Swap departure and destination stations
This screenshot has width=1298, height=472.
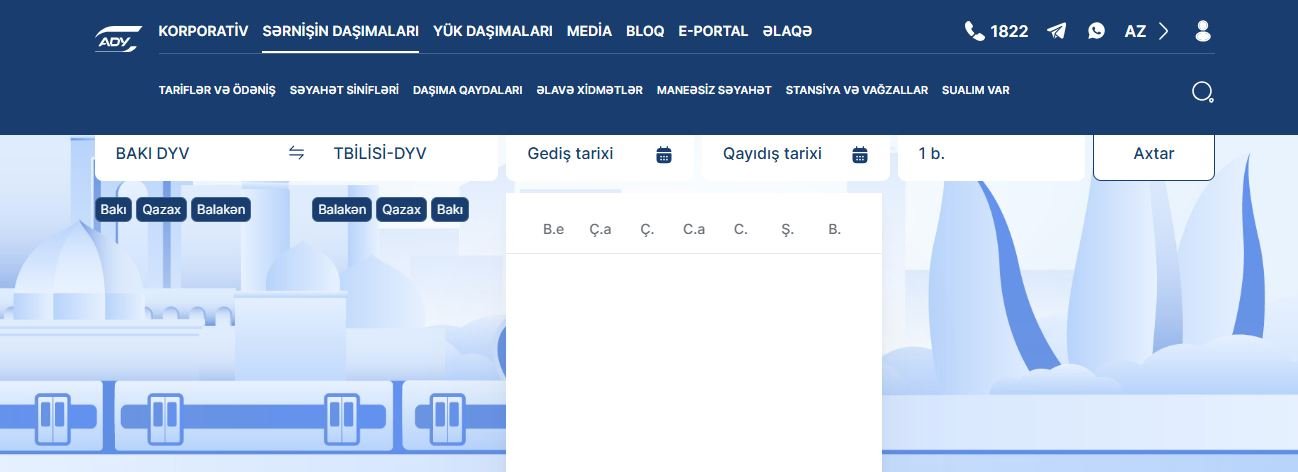pos(296,153)
